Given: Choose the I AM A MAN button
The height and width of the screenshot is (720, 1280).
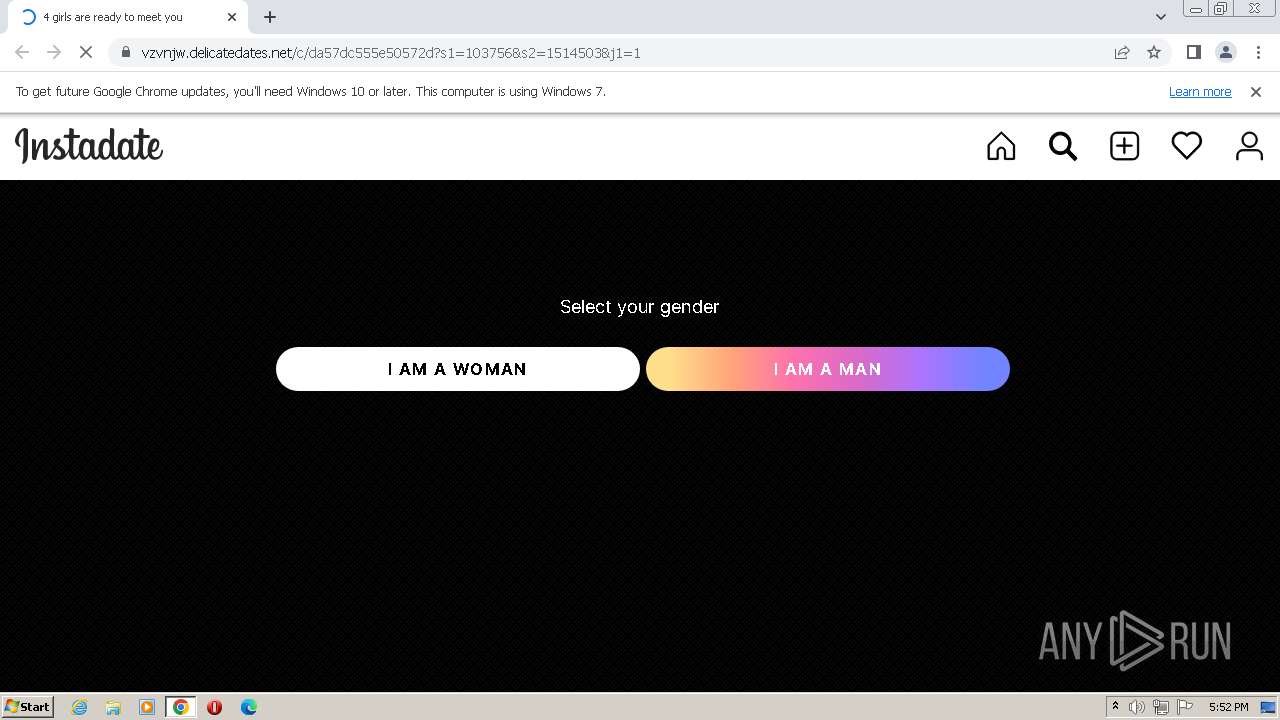Looking at the screenshot, I should (x=828, y=369).
